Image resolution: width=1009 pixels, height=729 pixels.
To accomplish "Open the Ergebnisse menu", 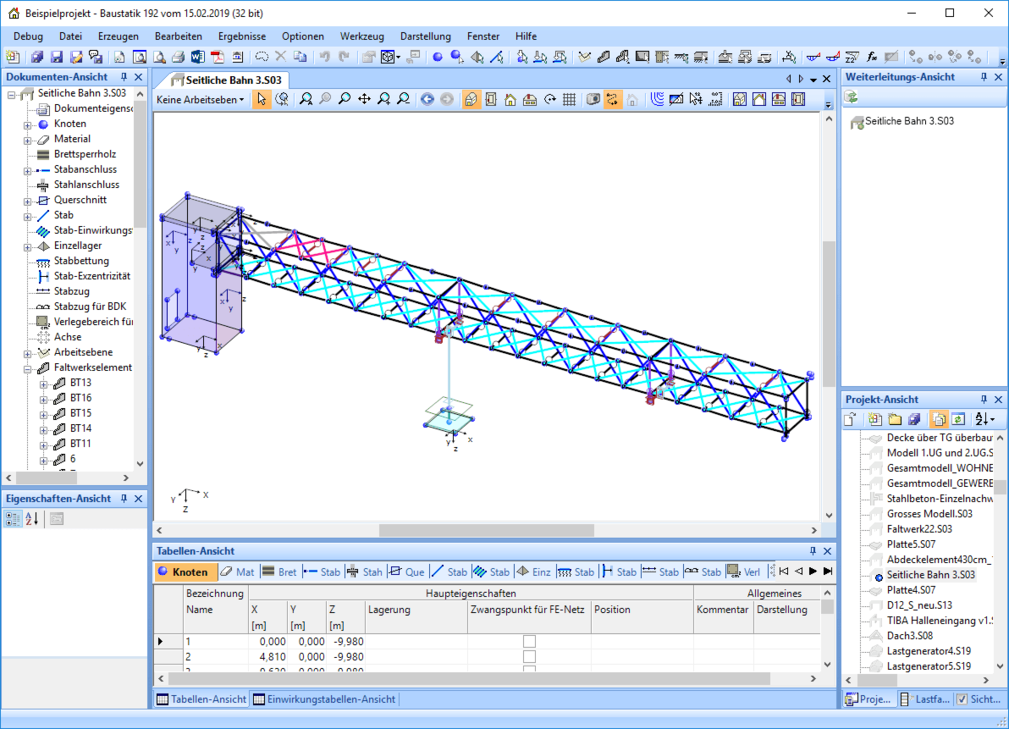I will pos(241,36).
